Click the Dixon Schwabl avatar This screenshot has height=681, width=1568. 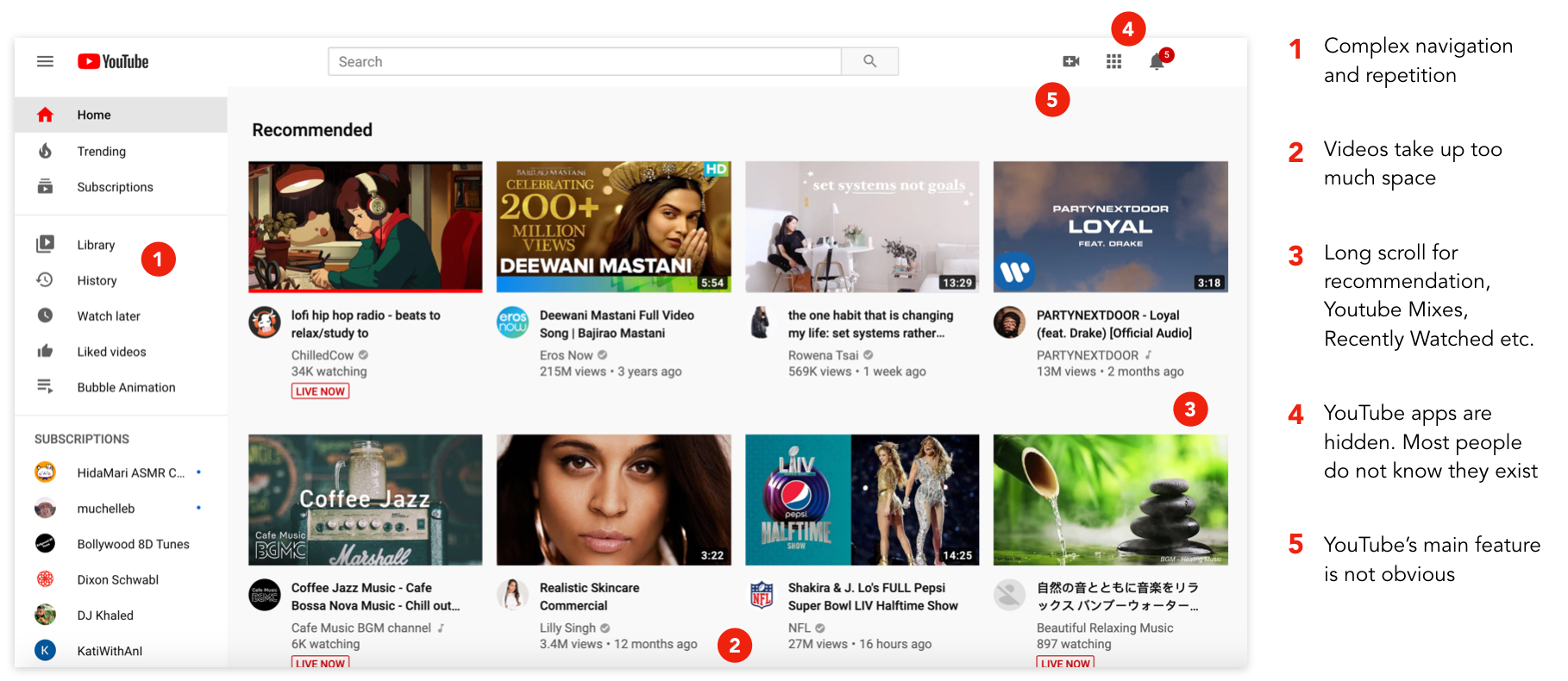click(x=45, y=579)
